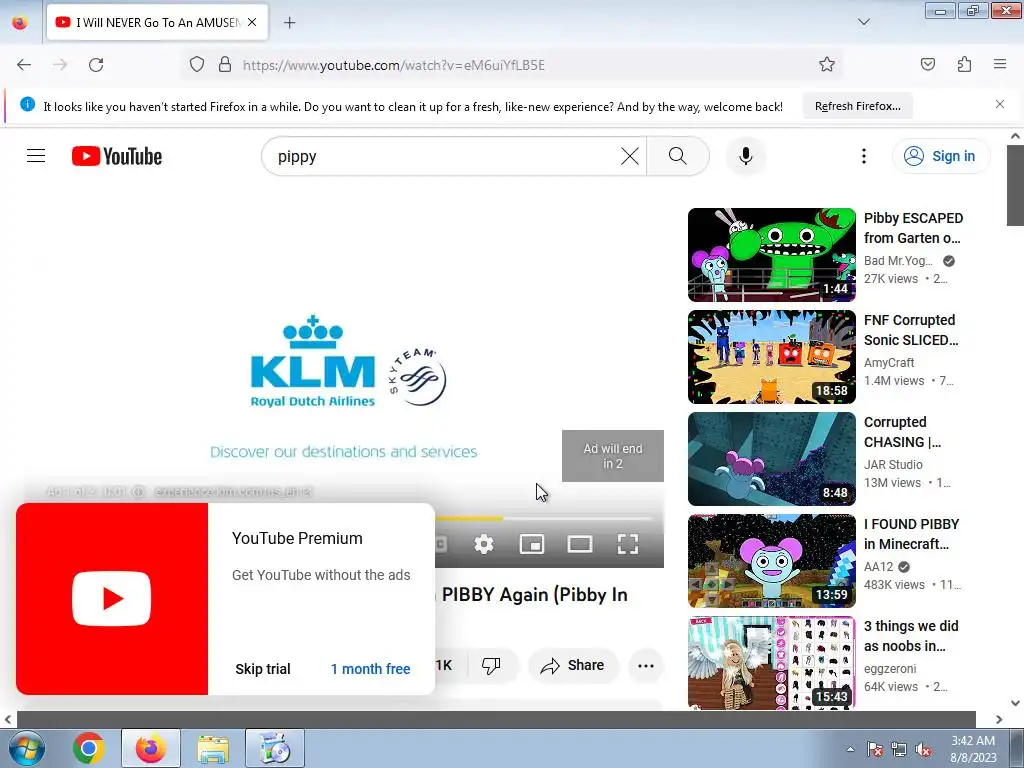Click 'Discover our destinations and services' ad text
This screenshot has width=1024, height=768.
(344, 451)
